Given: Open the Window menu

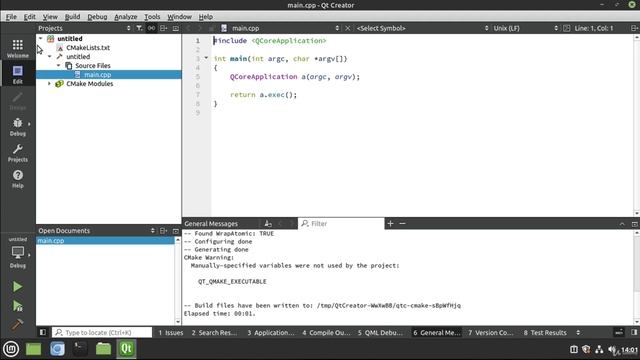Looking at the screenshot, I should pos(179,17).
